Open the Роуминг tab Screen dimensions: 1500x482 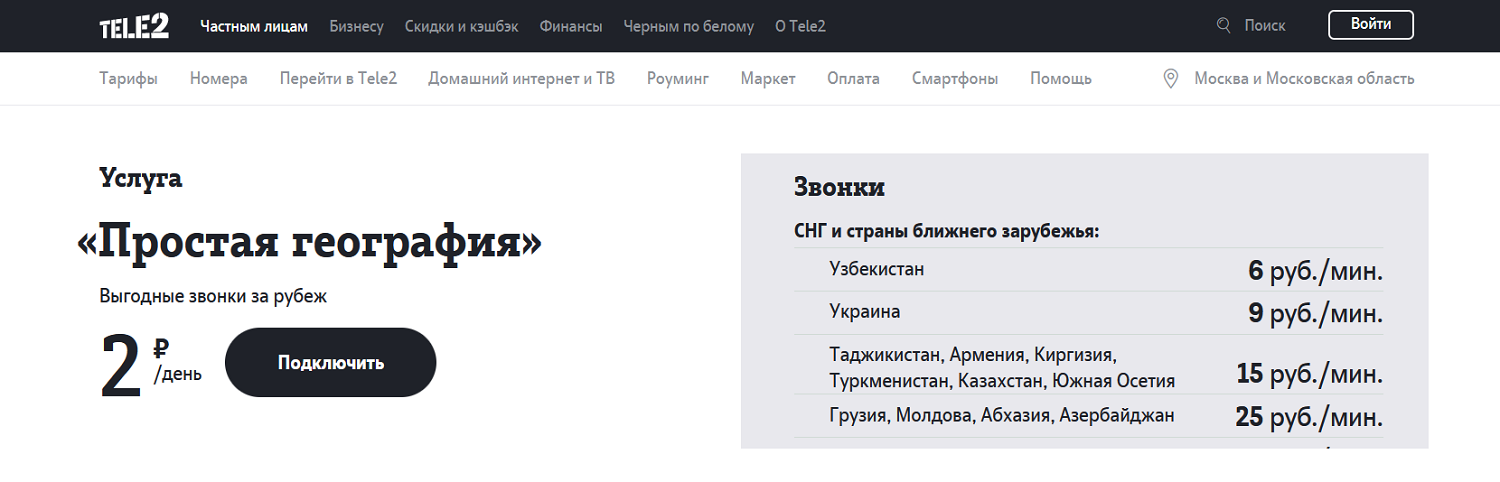point(678,79)
